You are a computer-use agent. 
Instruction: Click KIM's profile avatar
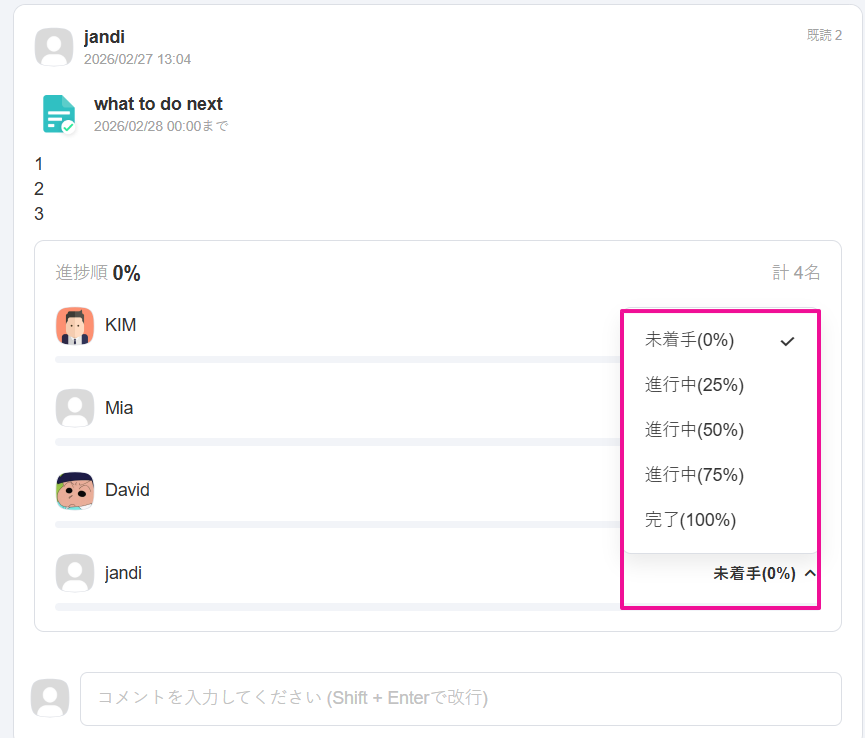pyautogui.click(x=75, y=326)
